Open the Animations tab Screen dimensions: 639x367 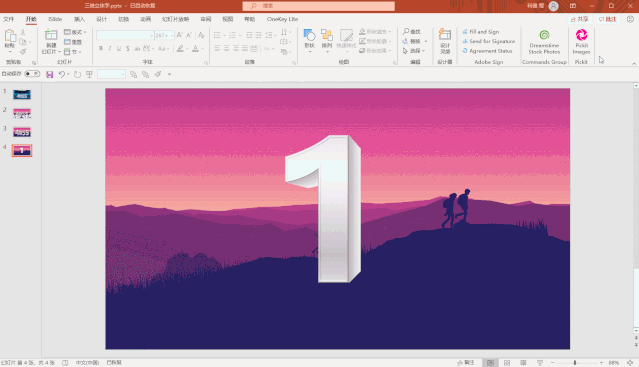[x=145, y=19]
